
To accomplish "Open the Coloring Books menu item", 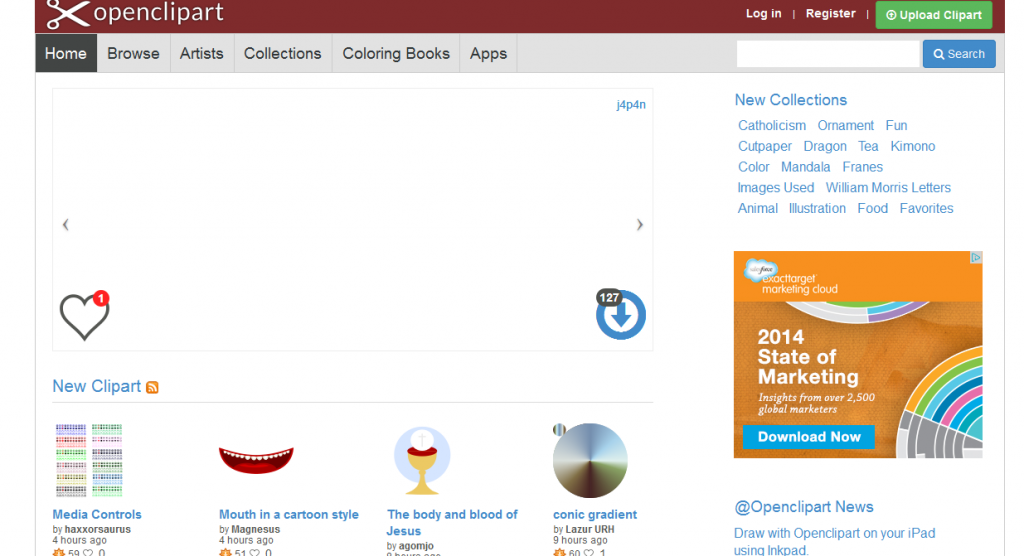I will 396,54.
